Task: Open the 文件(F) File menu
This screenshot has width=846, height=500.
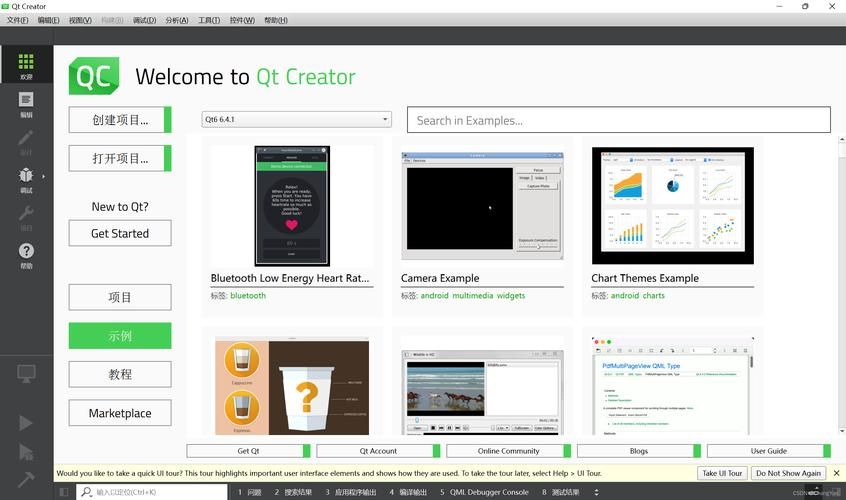Action: [x=18, y=20]
